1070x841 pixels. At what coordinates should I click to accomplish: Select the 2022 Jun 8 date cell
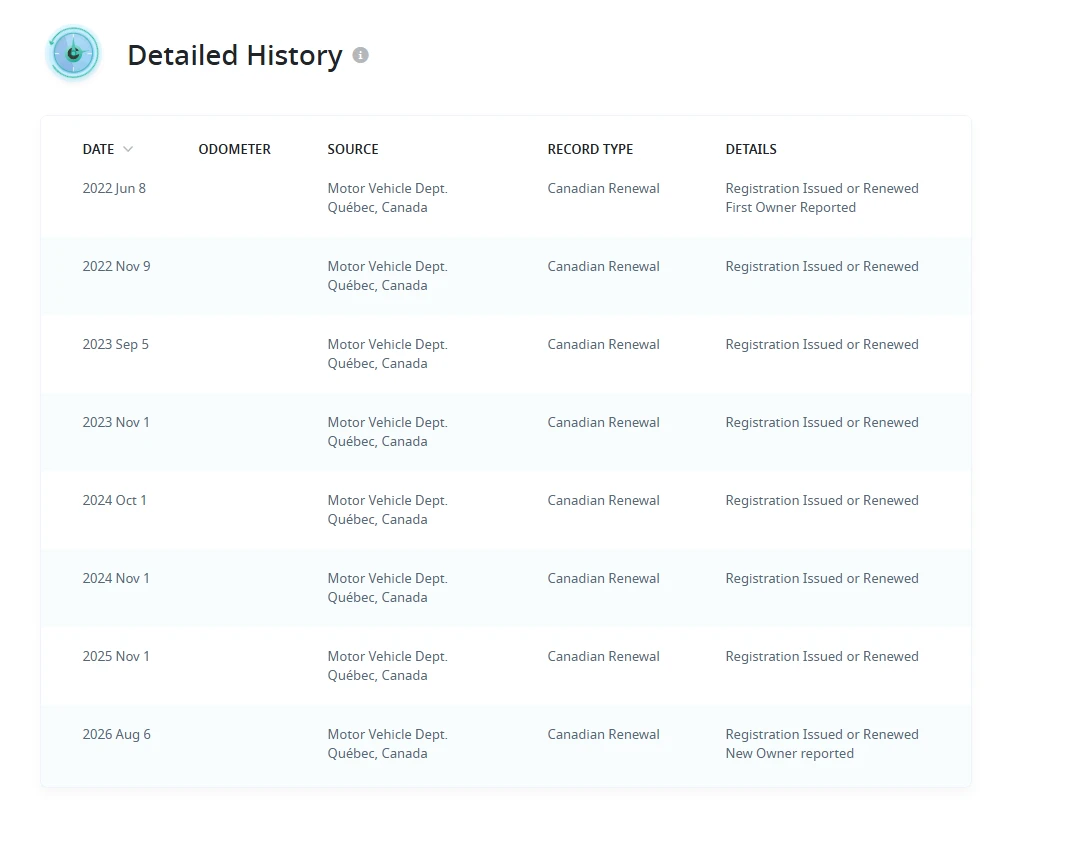[x=114, y=188]
